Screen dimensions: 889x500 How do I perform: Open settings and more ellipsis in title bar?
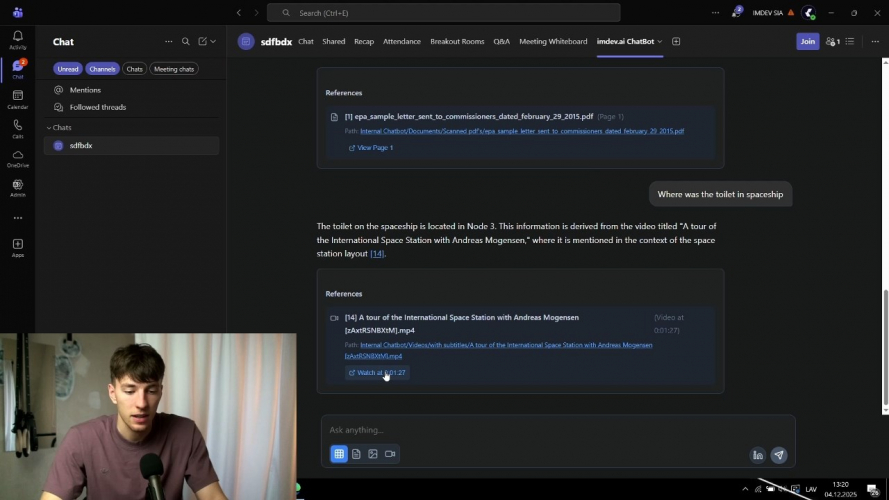pyautogui.click(x=716, y=12)
